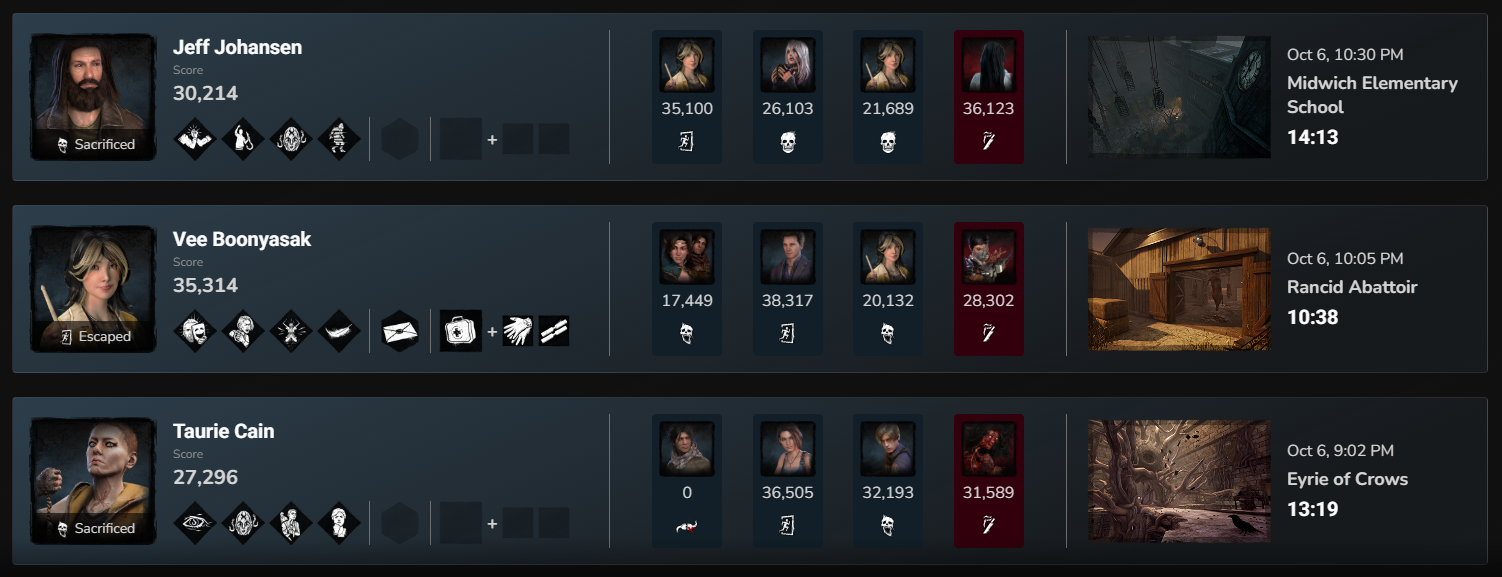This screenshot has height=577, width=1502.
Task: Select the envelope offering icon for Vee Boonyasak
Action: tap(400, 331)
